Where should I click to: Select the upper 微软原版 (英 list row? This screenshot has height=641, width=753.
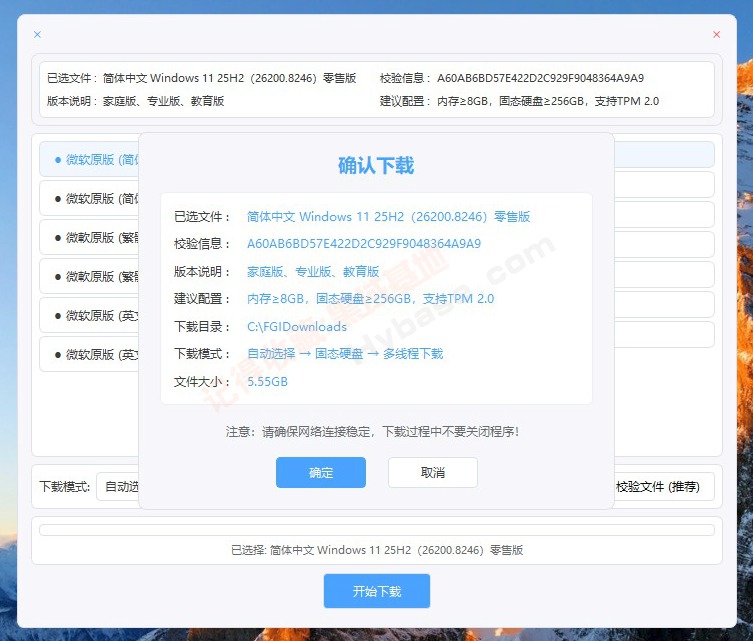click(89, 315)
